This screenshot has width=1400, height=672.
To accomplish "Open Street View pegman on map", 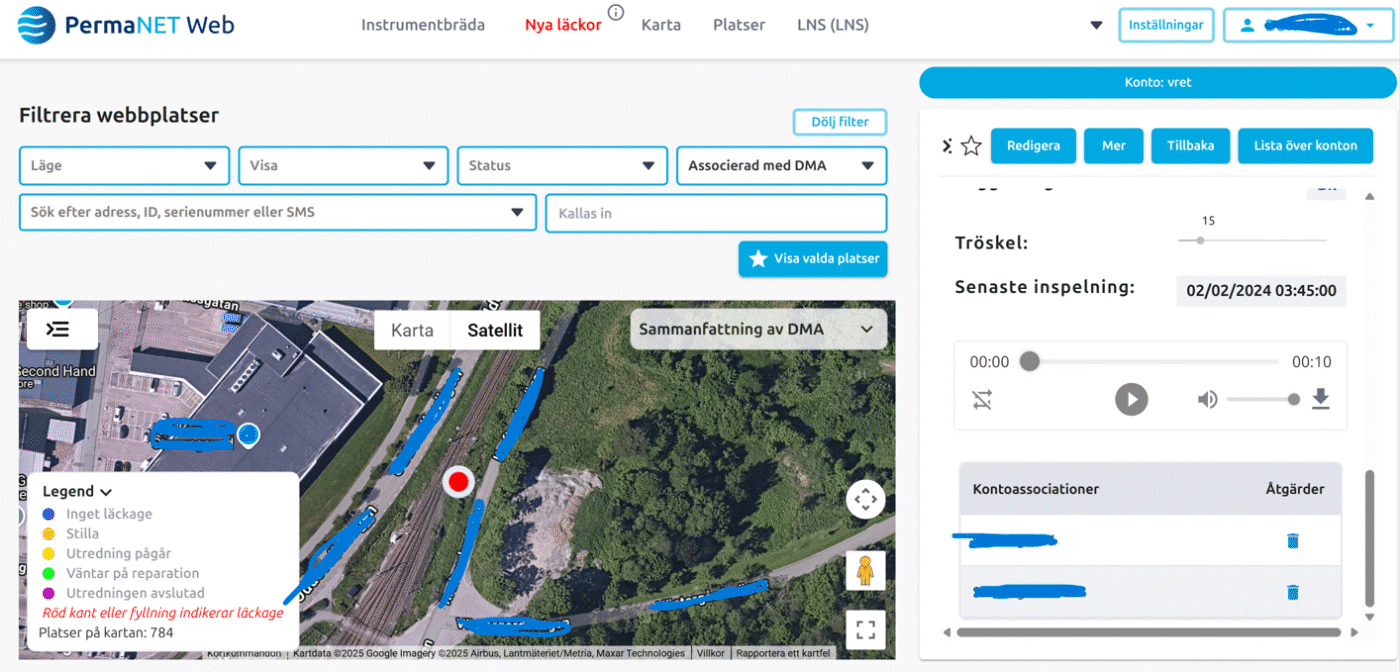I will coord(865,571).
